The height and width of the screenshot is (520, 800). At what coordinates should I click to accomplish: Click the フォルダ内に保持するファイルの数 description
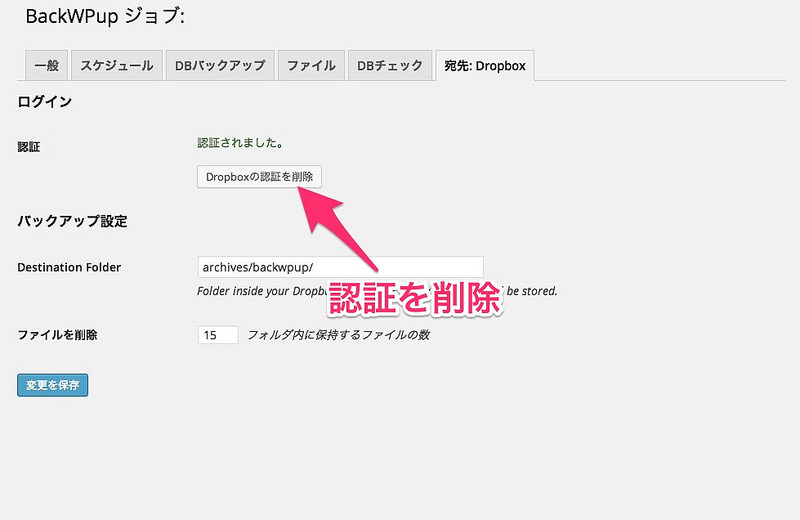[x=339, y=335]
